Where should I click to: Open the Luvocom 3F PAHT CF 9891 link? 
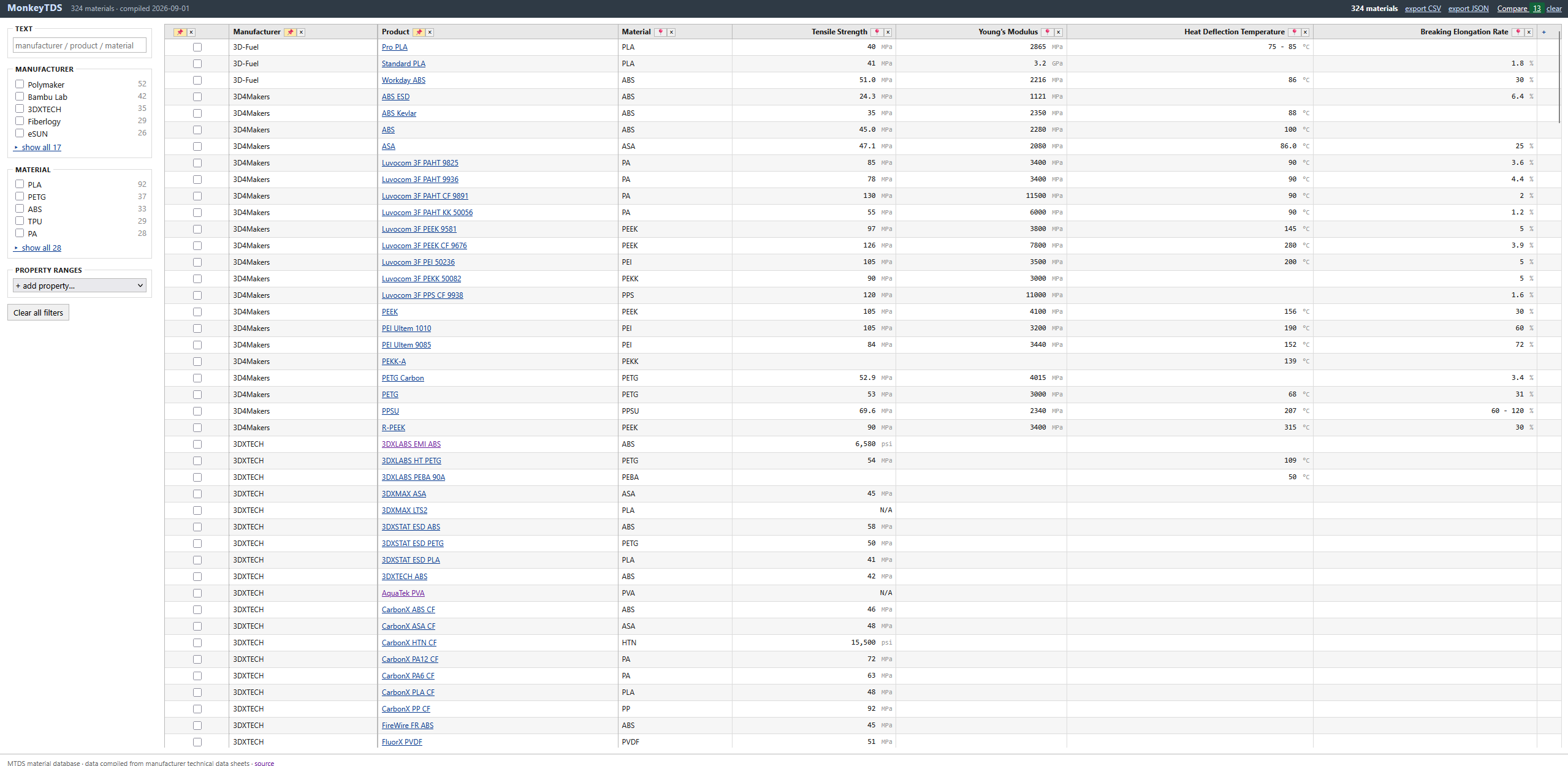click(425, 196)
